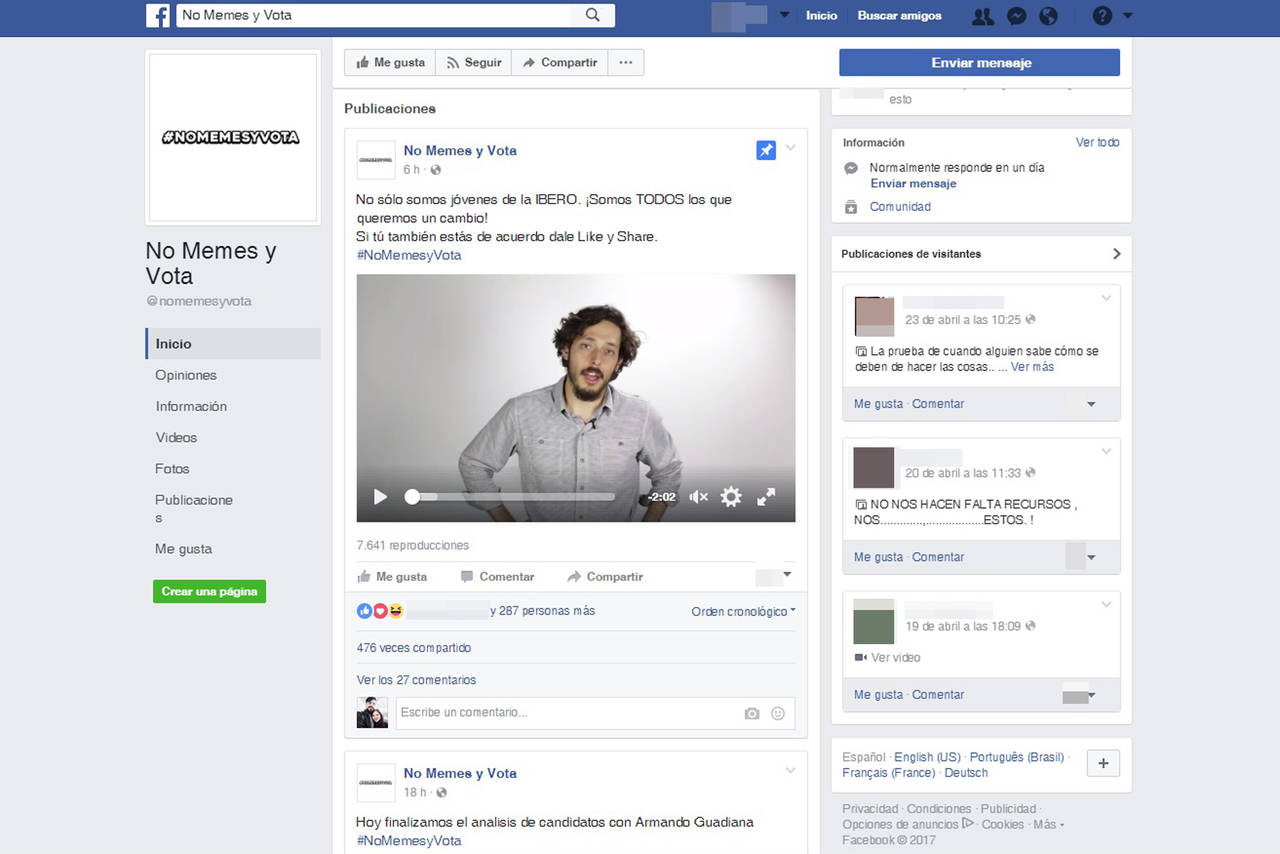Attach a photo with camera icon
The width and height of the screenshot is (1280, 854).
(752, 713)
